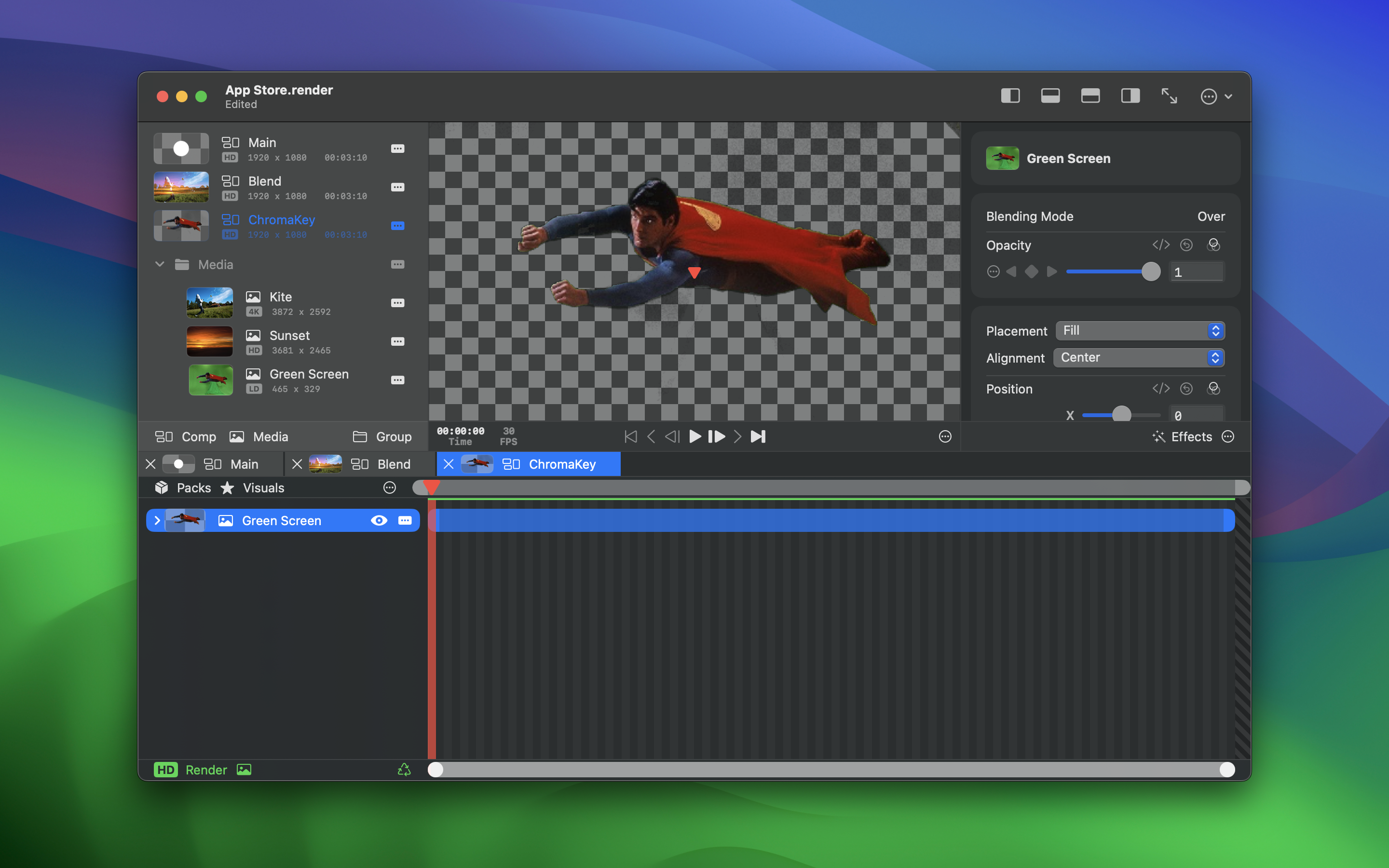Click the fullscreen expand arrows icon
The image size is (1389, 868).
1169,96
